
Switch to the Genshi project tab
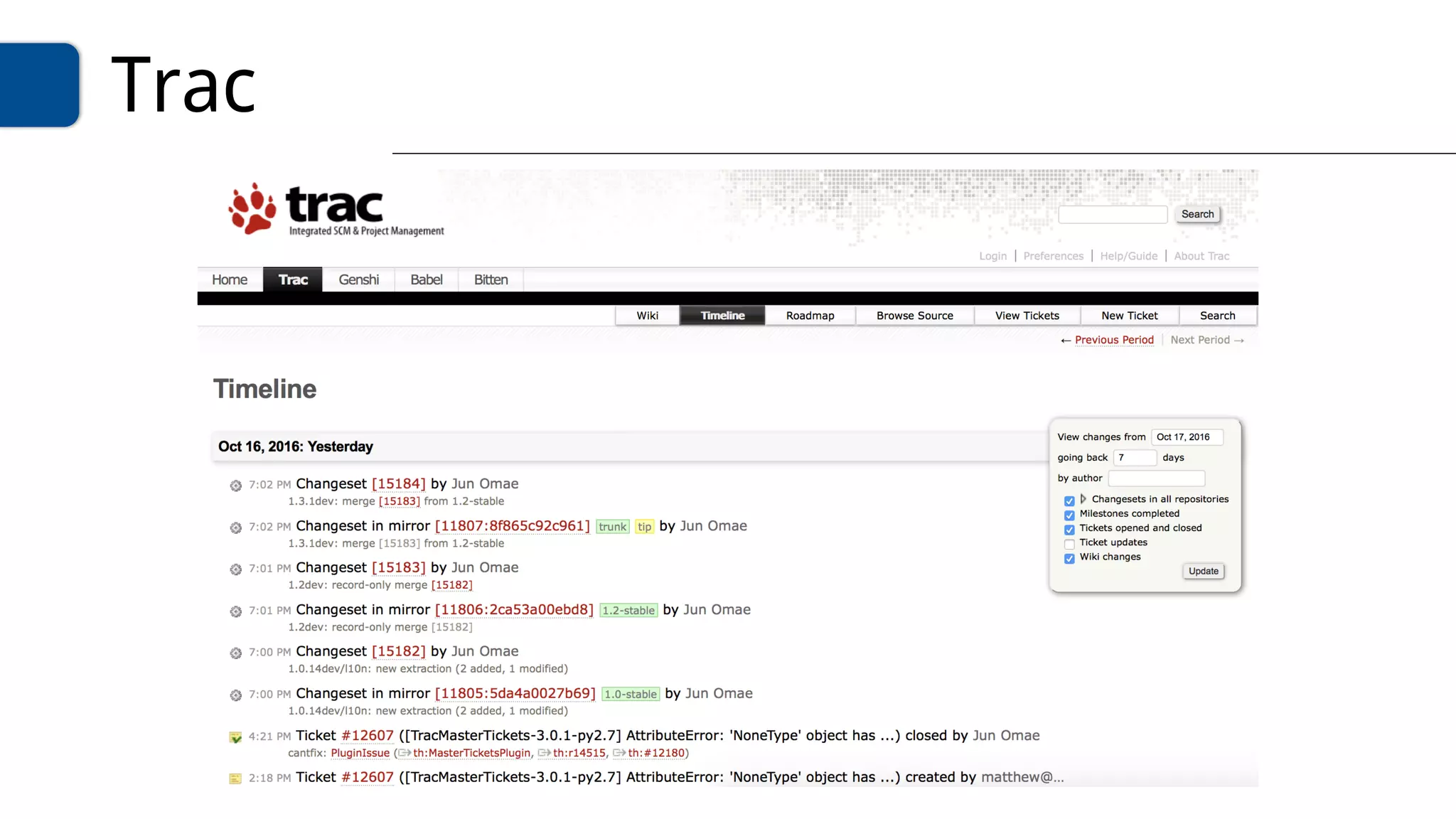[359, 279]
